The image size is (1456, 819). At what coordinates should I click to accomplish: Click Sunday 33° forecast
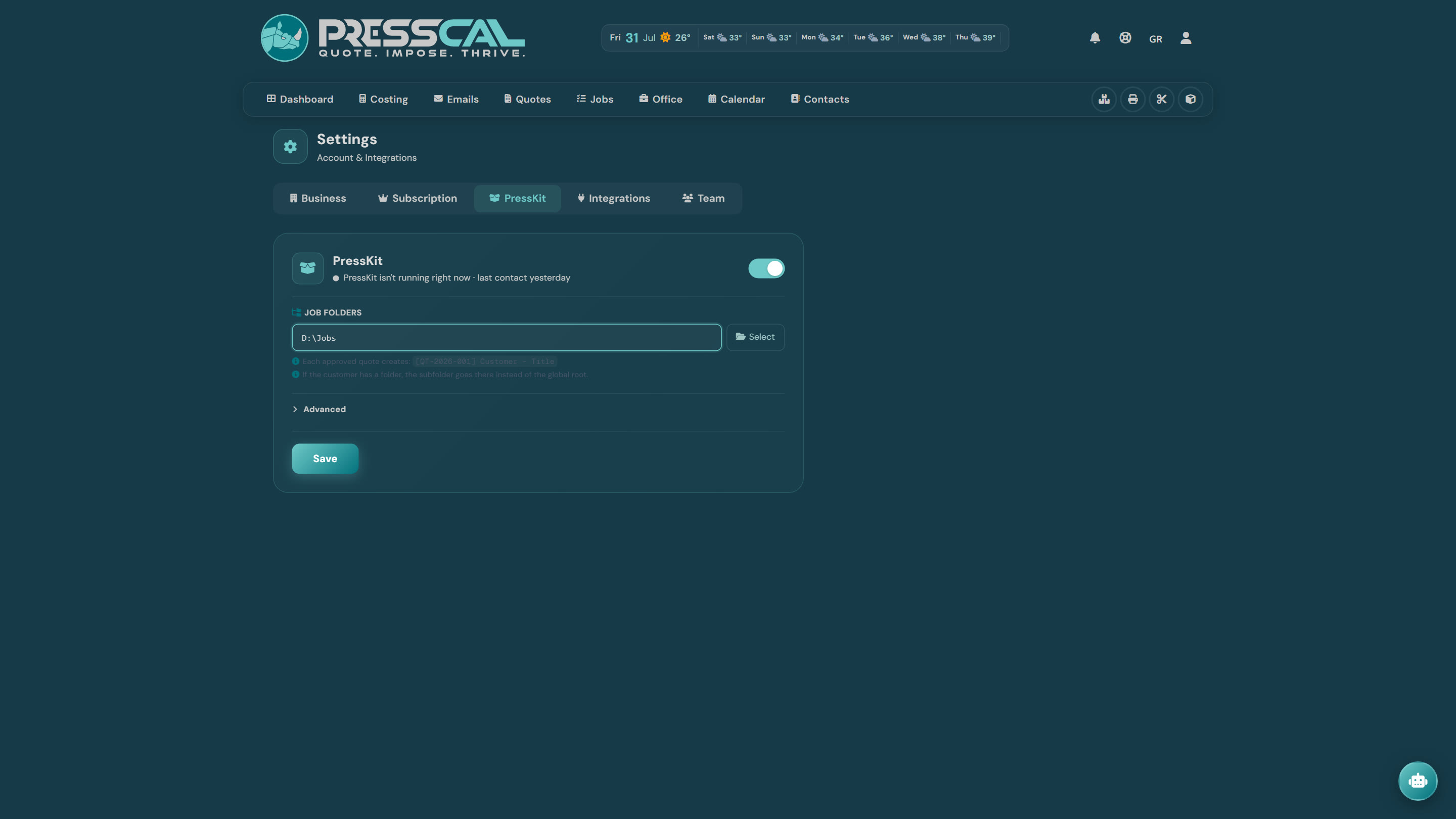pos(771,38)
